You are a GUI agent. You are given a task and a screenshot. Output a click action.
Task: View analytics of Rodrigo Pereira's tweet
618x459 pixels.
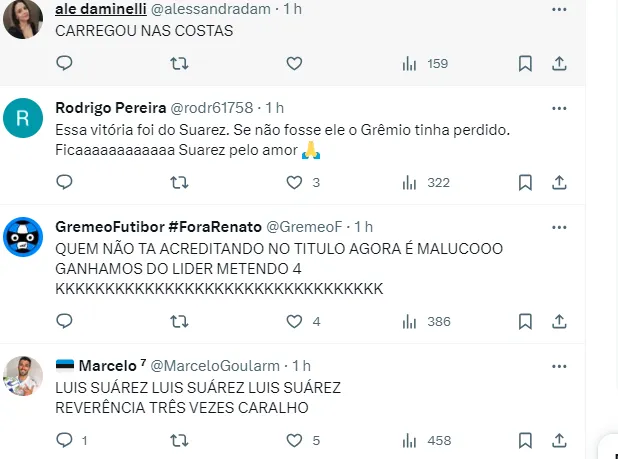[408, 183]
